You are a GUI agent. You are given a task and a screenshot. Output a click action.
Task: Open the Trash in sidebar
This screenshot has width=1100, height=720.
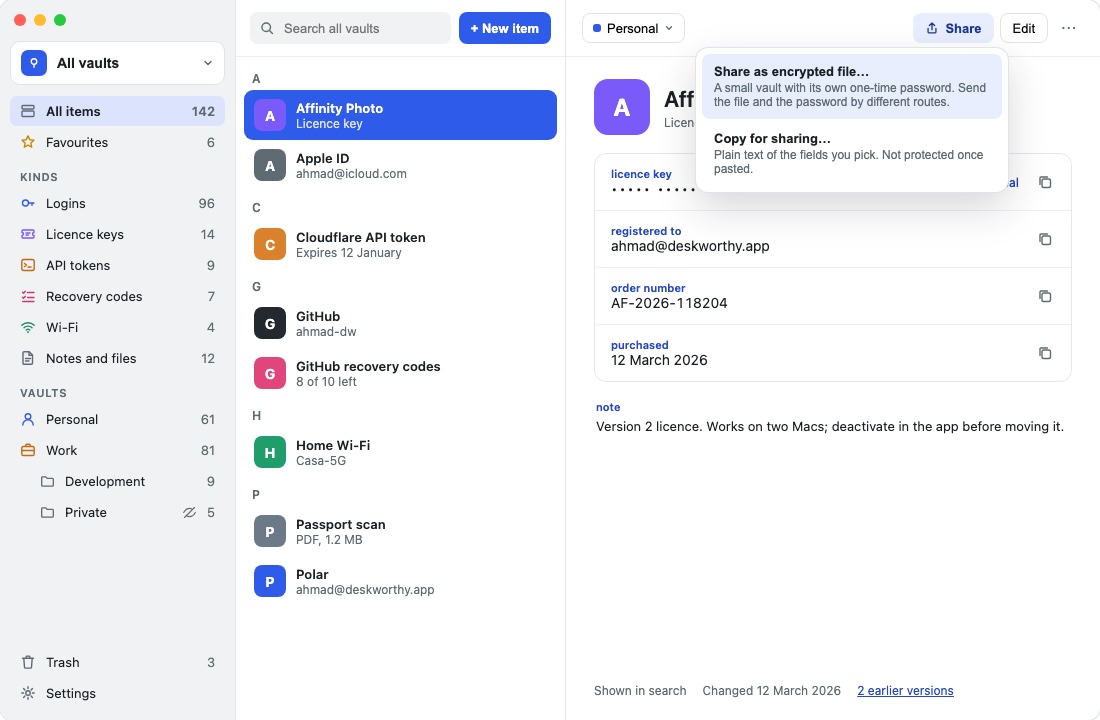[117, 662]
